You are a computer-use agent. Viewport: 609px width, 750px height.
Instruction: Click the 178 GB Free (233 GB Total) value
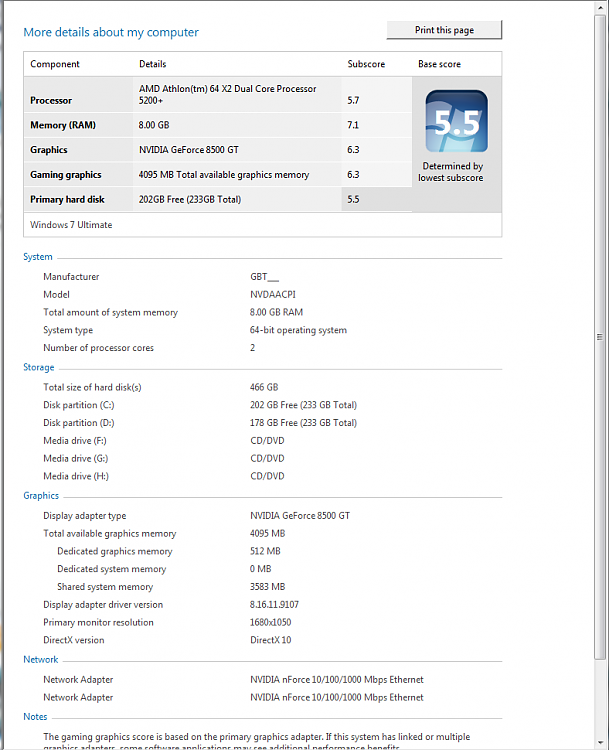point(303,423)
